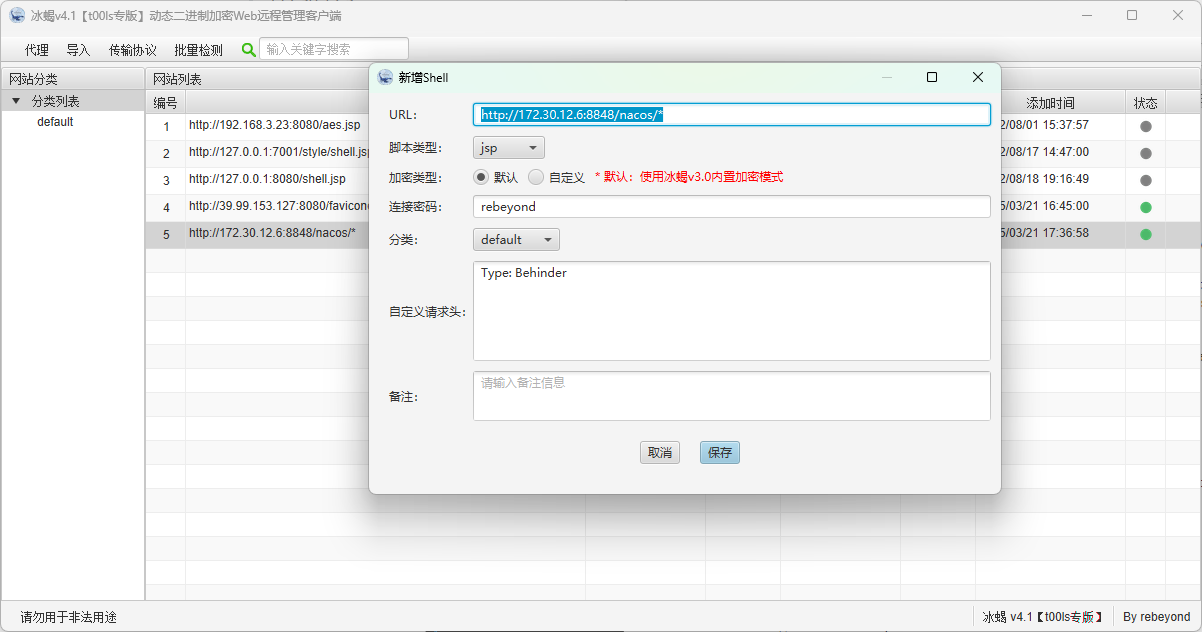This screenshot has width=1202, height=632.
Task: Open the 传输协议 menu
Action: pos(132,50)
